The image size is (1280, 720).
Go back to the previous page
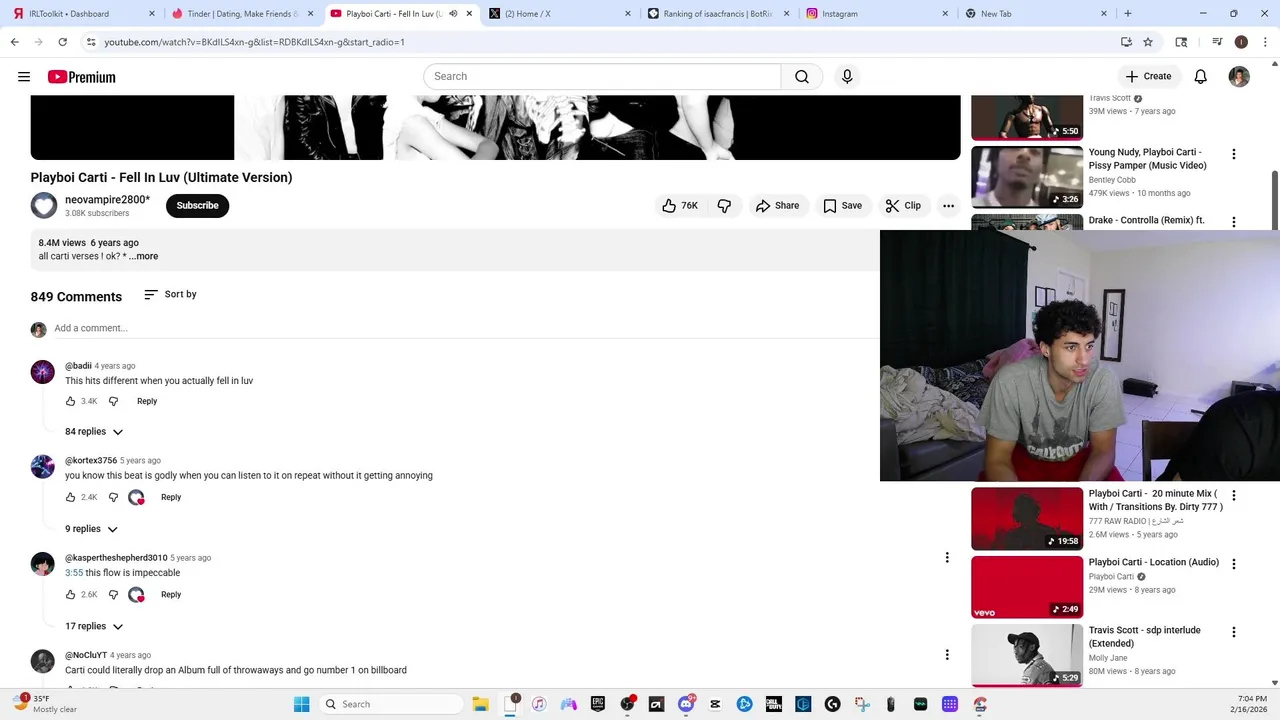coord(14,42)
